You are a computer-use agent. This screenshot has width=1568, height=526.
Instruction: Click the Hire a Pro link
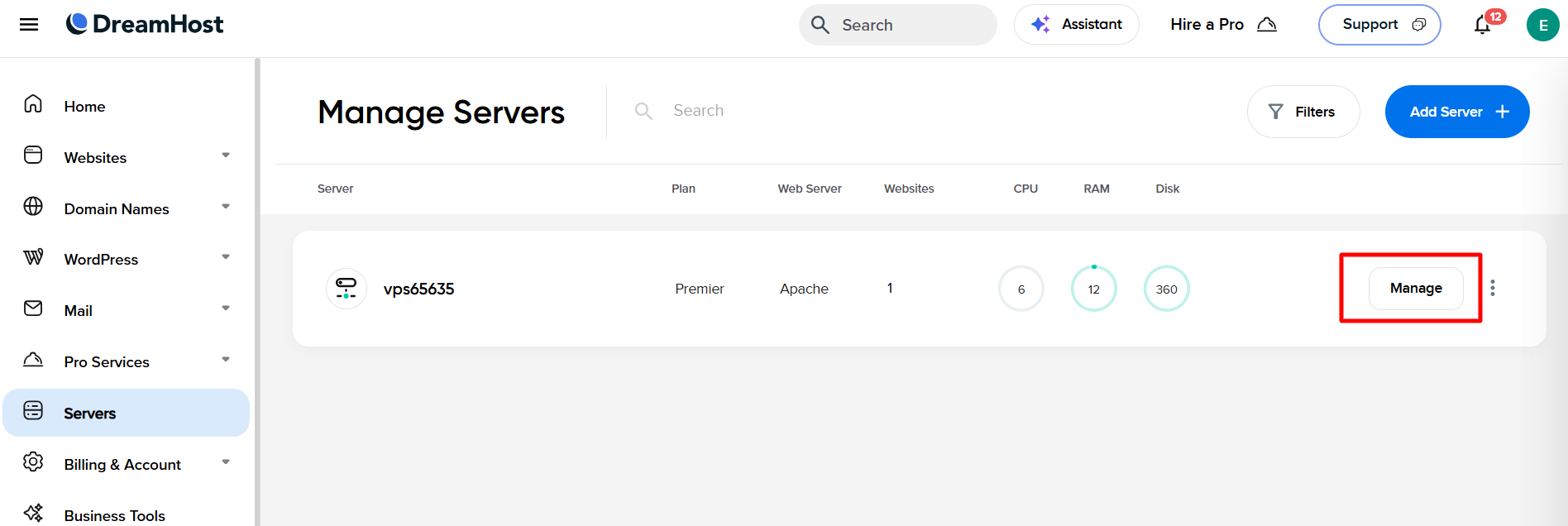coord(1223,25)
